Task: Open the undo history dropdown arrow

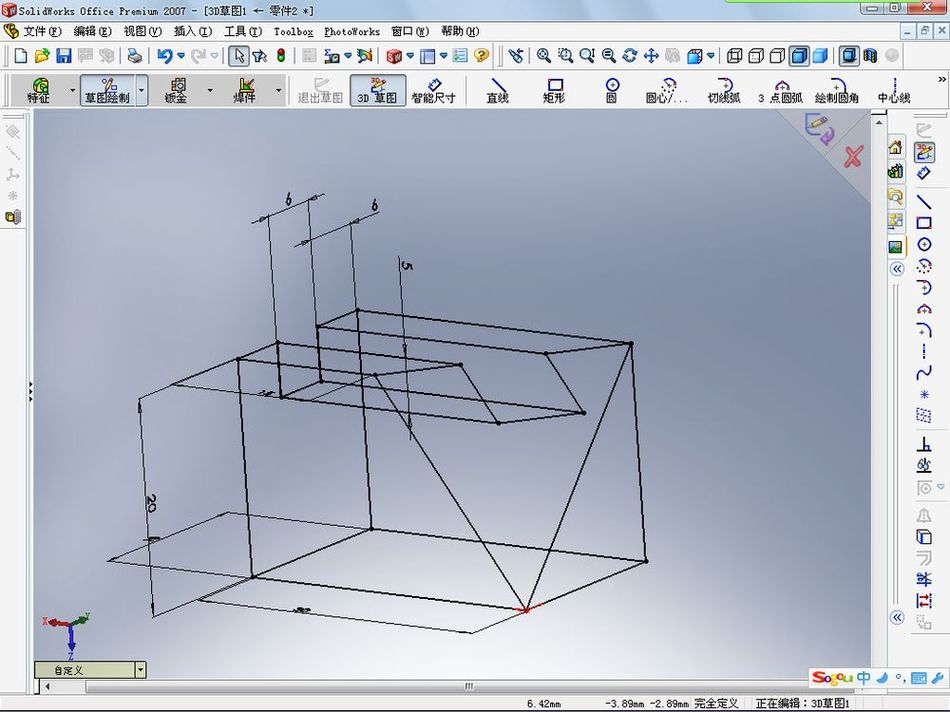Action: pos(181,56)
